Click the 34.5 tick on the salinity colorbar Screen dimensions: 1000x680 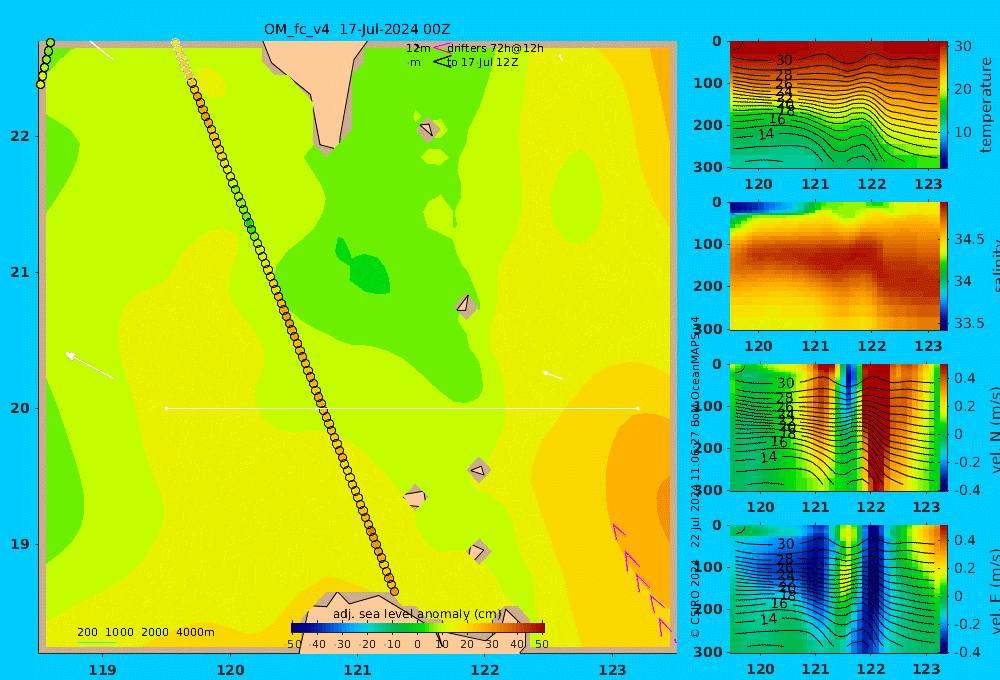[x=969, y=240]
